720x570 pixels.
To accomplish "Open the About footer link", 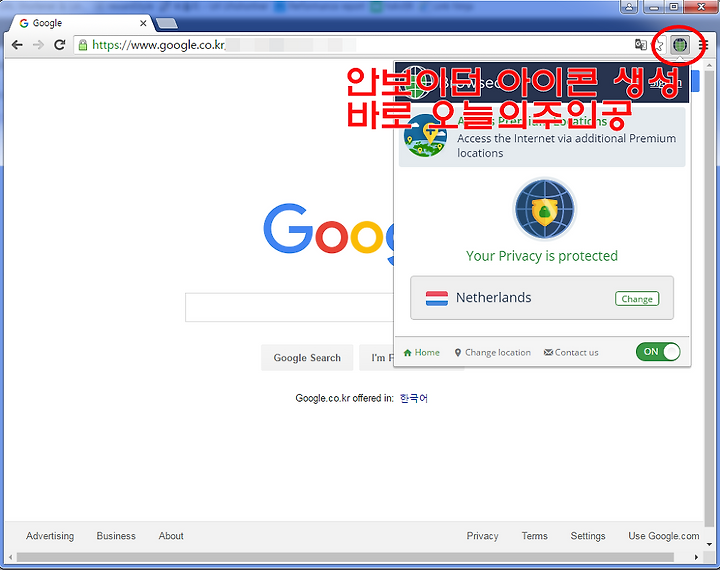I will click(171, 536).
